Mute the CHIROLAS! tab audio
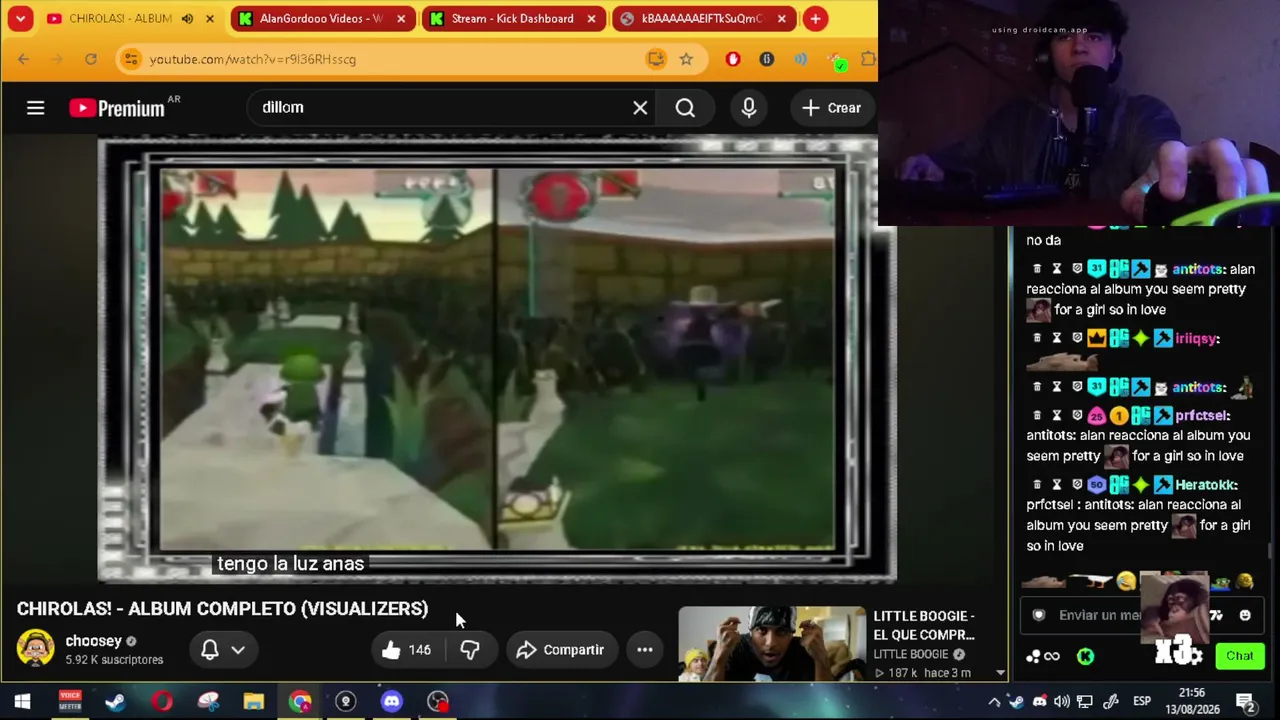 (187, 18)
